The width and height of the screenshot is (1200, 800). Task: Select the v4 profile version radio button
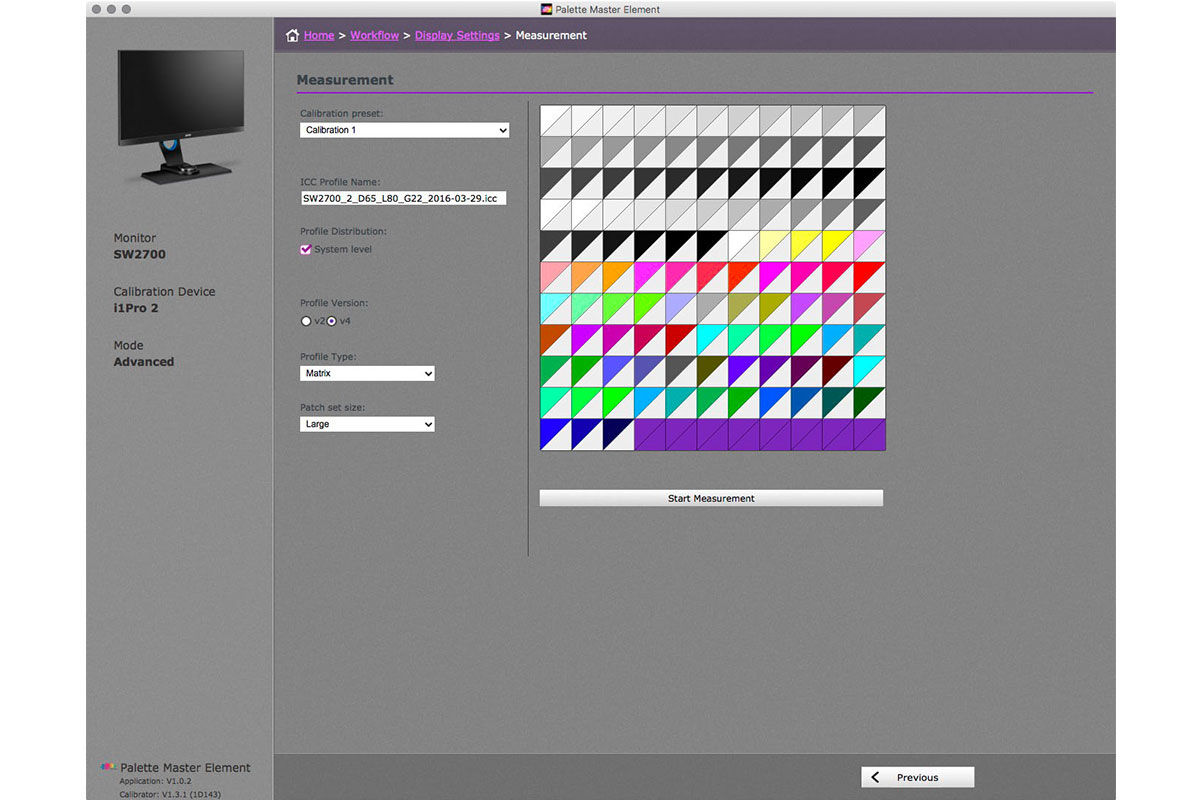[332, 321]
